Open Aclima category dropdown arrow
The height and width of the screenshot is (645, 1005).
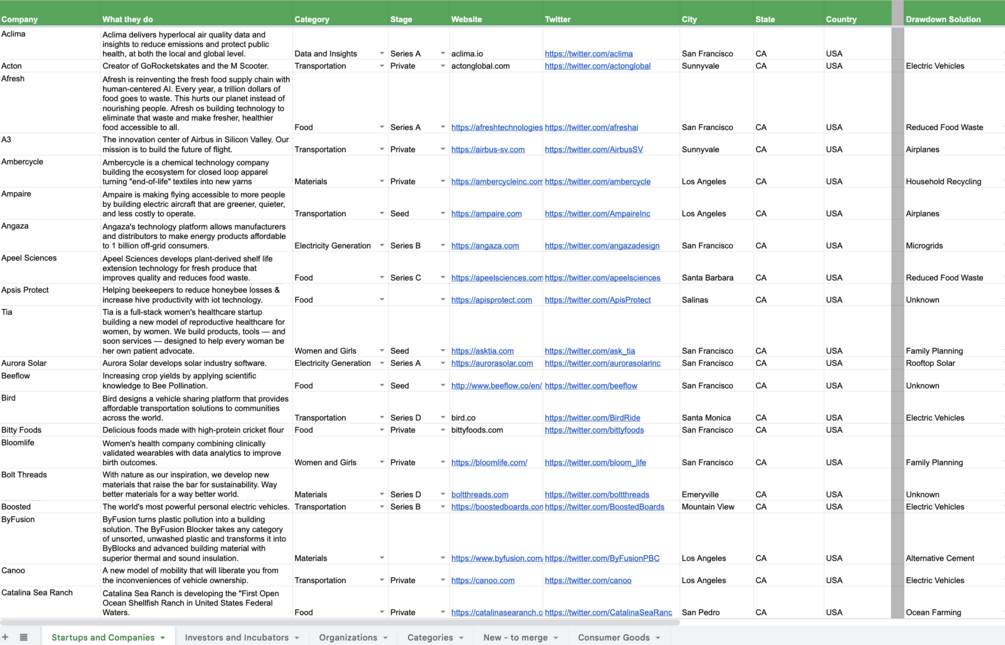pos(382,54)
